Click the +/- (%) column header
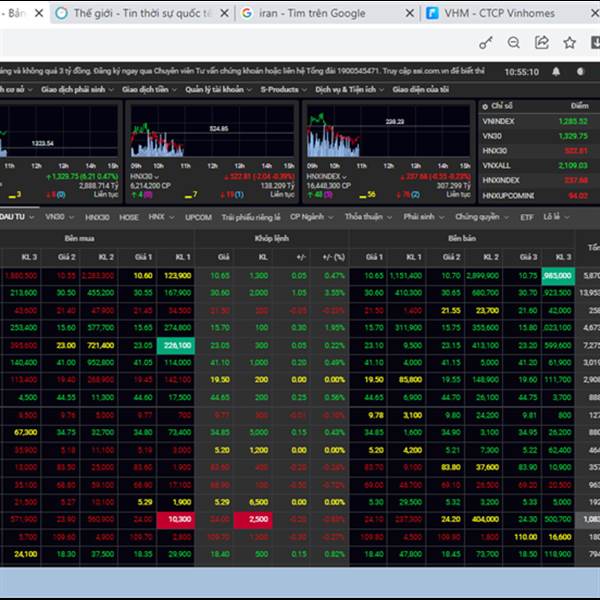The width and height of the screenshot is (600, 600). [334, 257]
